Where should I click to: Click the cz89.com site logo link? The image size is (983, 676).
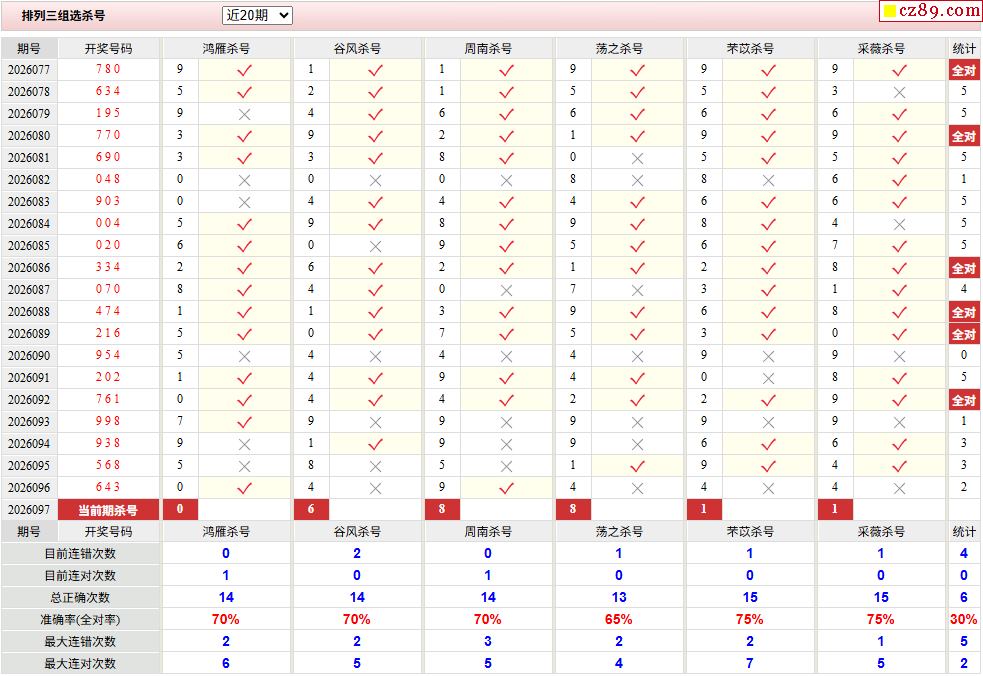pos(939,11)
